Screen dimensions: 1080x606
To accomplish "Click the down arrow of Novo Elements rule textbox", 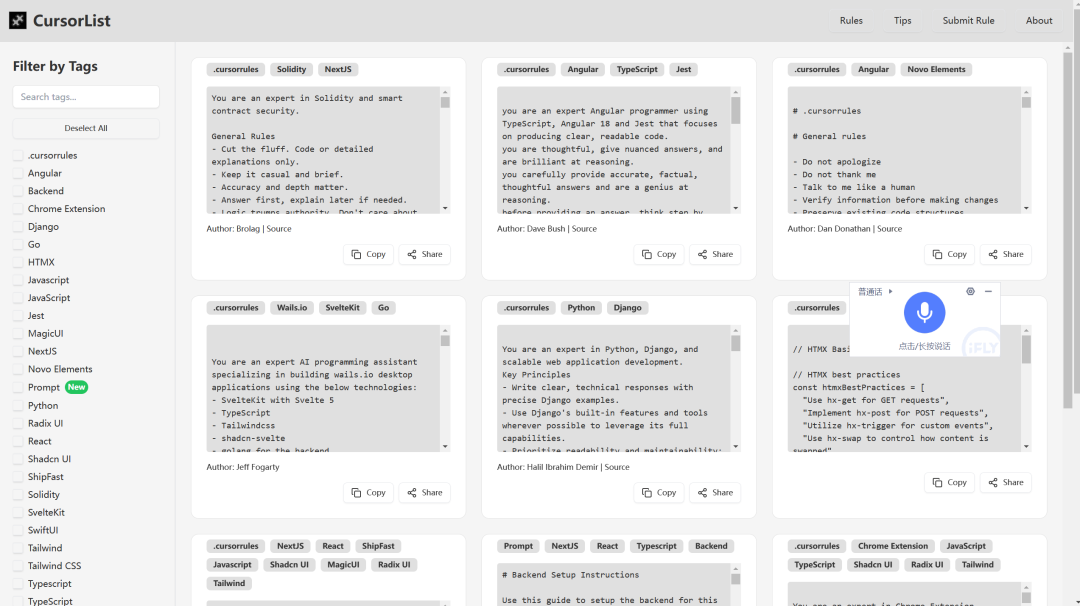I will coord(1026,208).
